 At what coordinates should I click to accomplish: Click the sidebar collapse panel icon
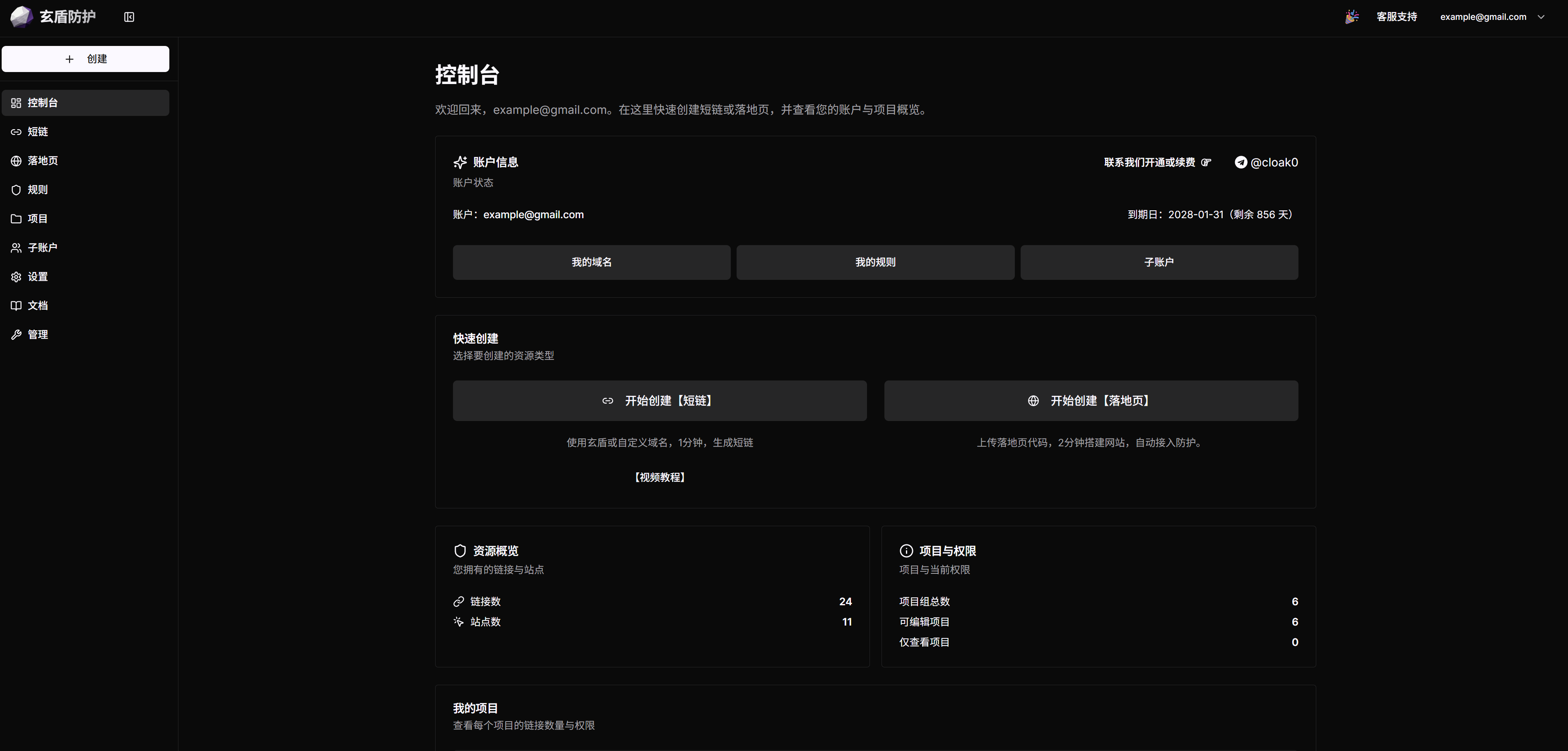129,17
